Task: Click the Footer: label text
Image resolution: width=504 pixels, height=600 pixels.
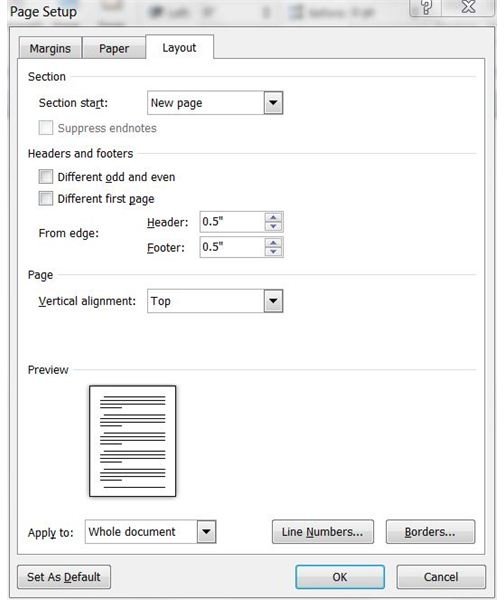Action: click(x=166, y=248)
